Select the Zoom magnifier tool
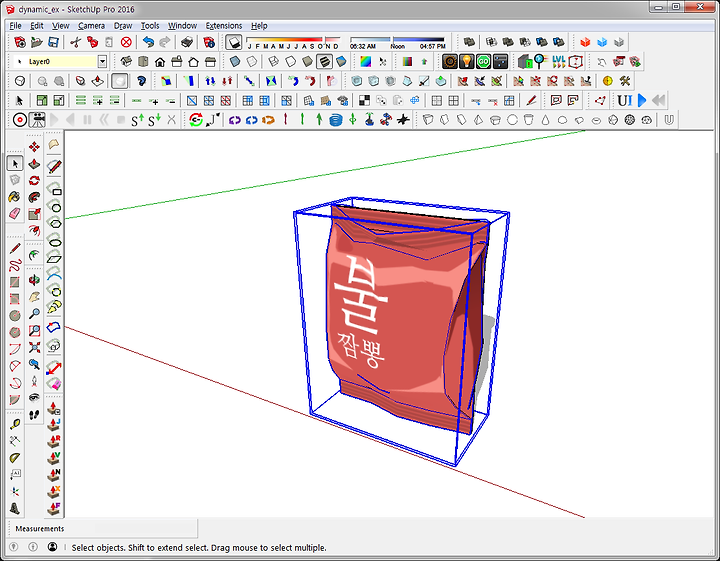 (34, 314)
